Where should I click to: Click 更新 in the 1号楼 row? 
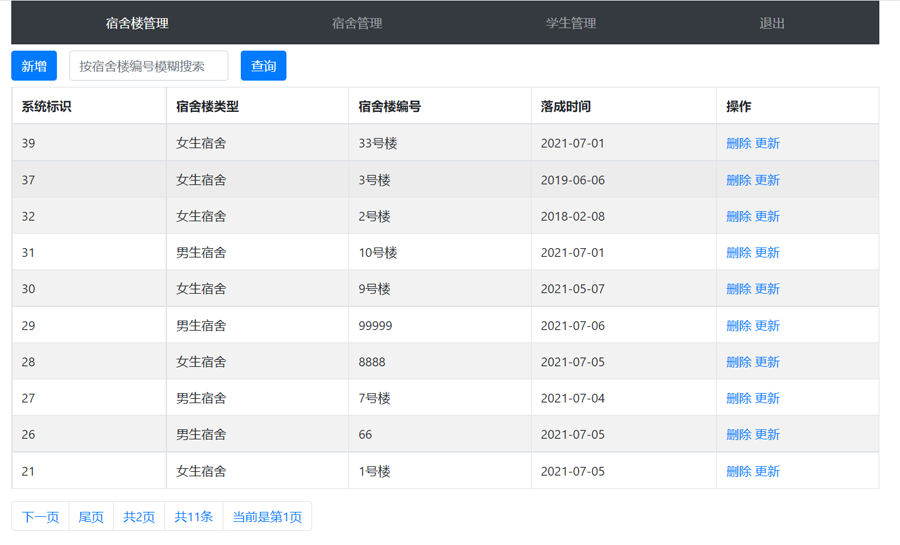click(767, 472)
